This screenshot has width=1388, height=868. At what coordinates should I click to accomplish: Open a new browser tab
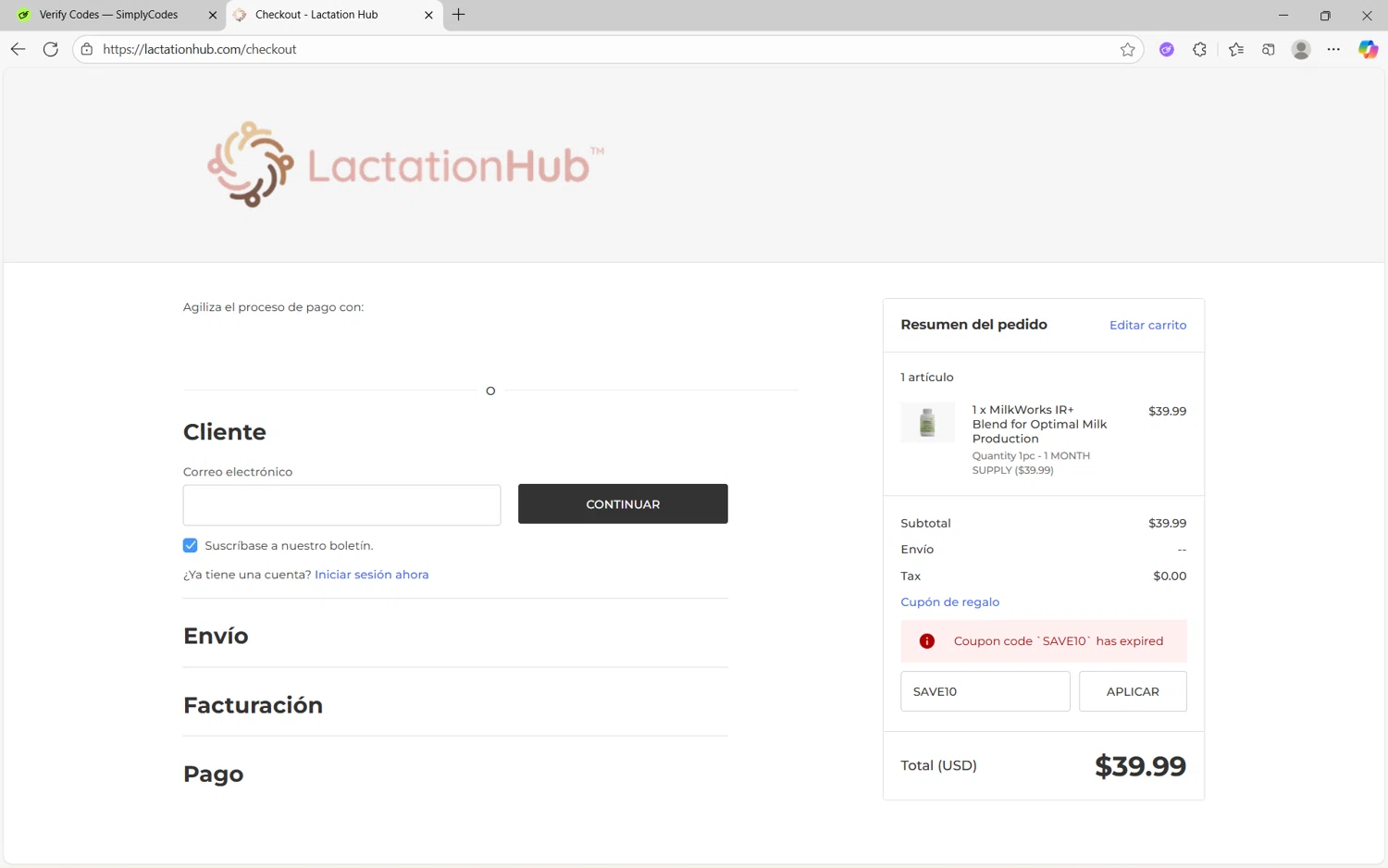click(459, 15)
